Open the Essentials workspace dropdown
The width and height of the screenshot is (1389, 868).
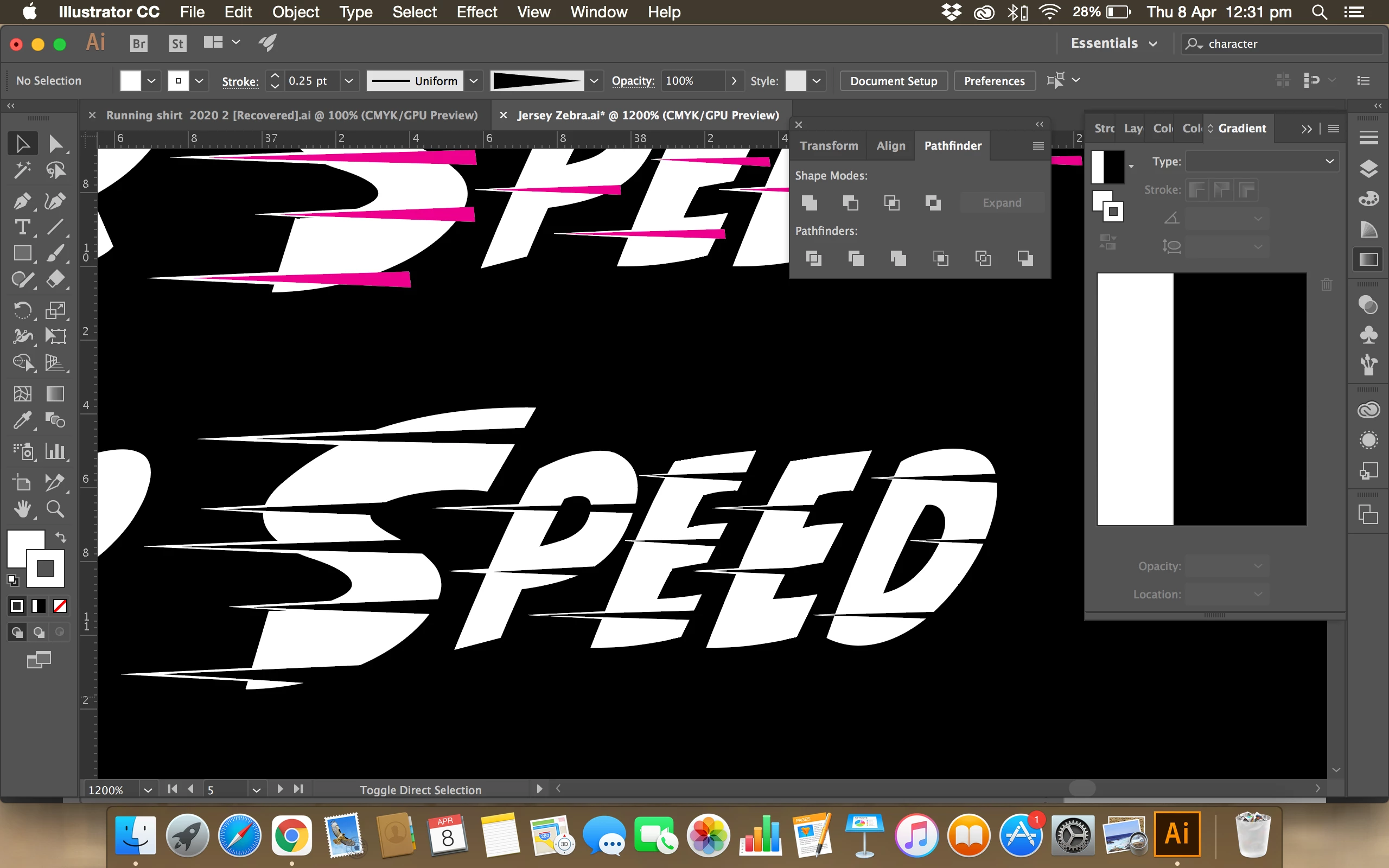pyautogui.click(x=1113, y=43)
